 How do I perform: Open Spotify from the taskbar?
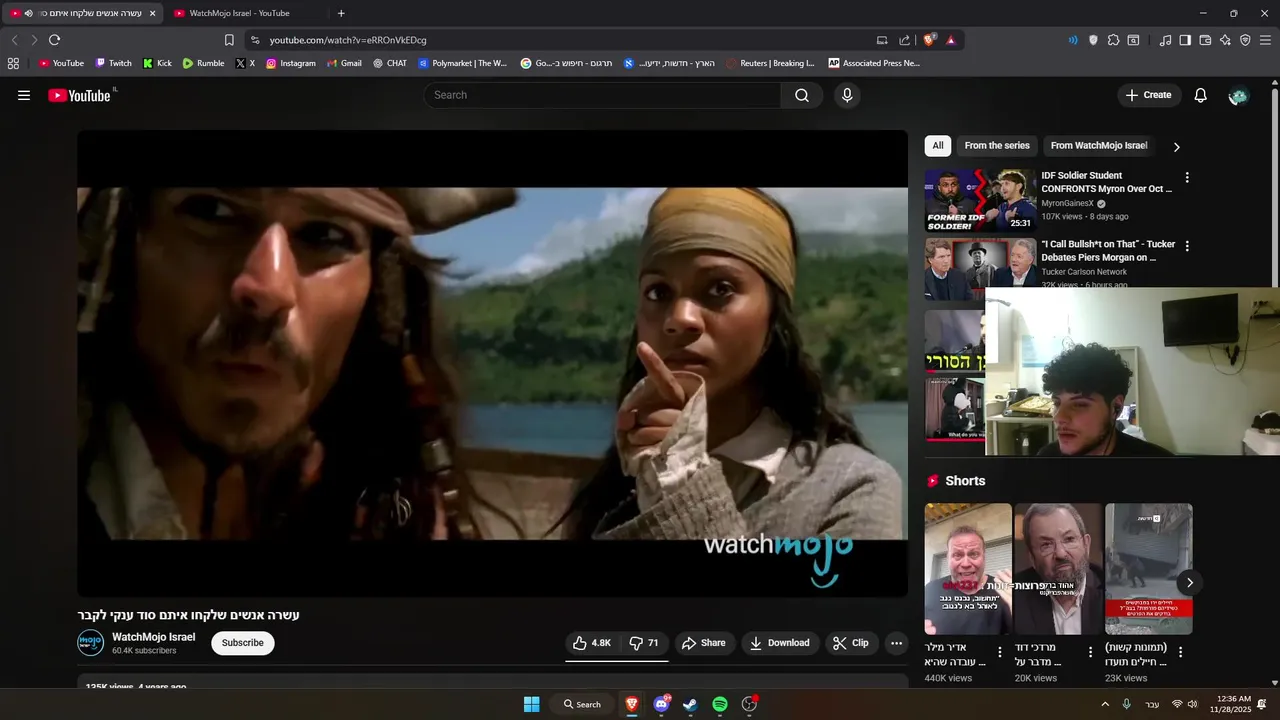(x=720, y=704)
